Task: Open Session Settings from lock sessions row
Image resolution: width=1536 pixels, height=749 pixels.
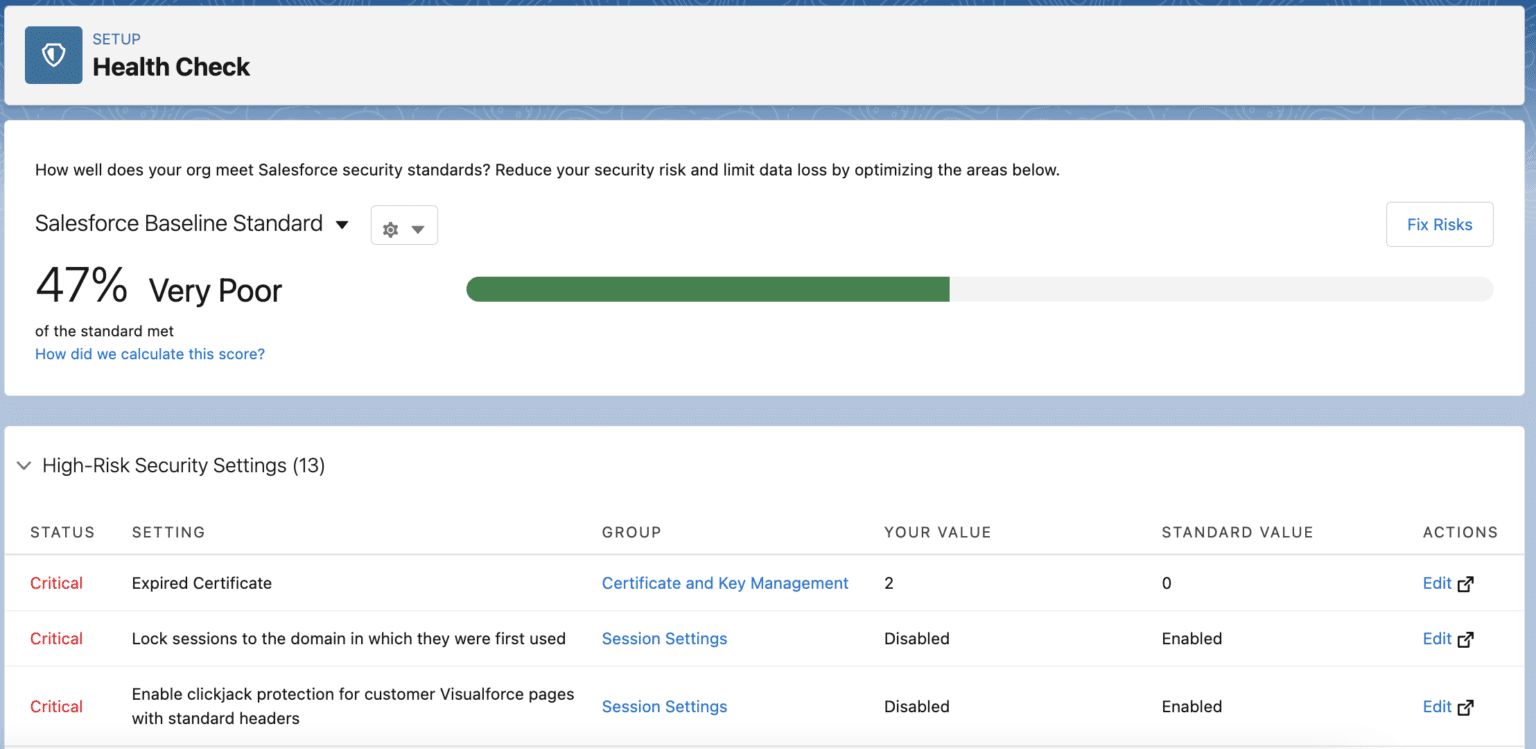Action: click(664, 638)
